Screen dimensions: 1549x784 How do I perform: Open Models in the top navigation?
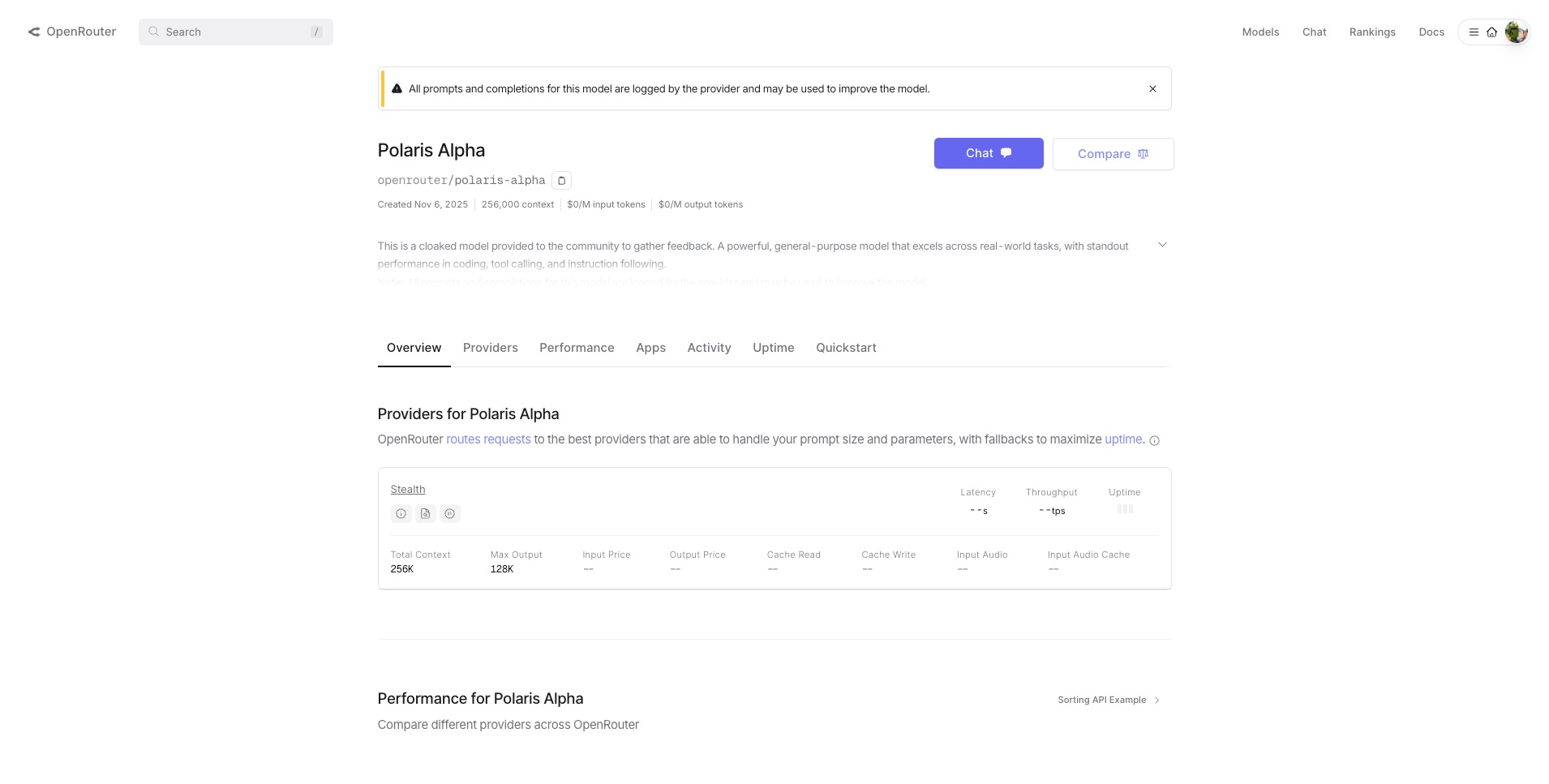pyautogui.click(x=1260, y=32)
